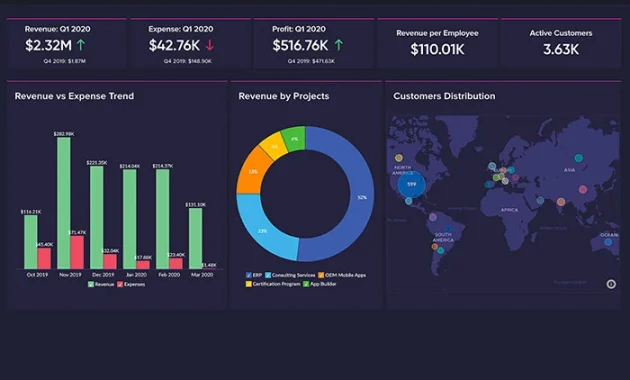The height and width of the screenshot is (380, 630).
Task: Toggle the Certification Program legend checkbox
Action: click(x=248, y=284)
